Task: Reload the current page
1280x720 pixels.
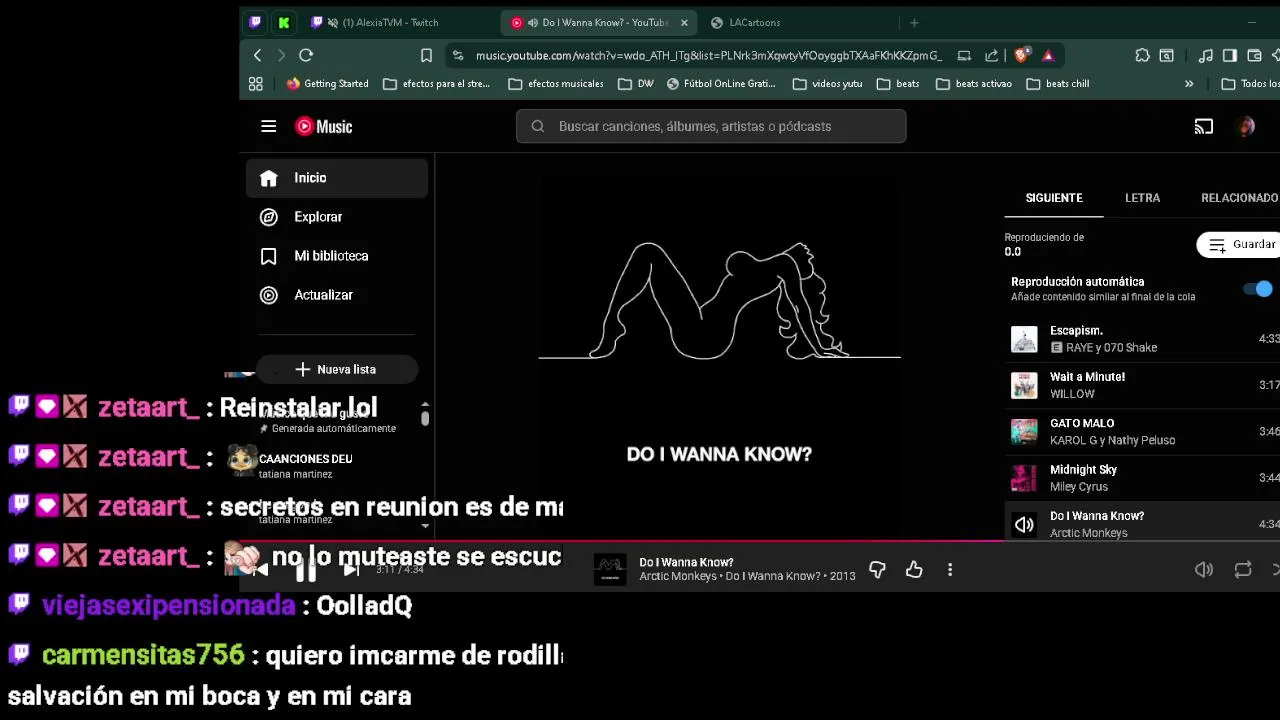Action: coord(306,55)
